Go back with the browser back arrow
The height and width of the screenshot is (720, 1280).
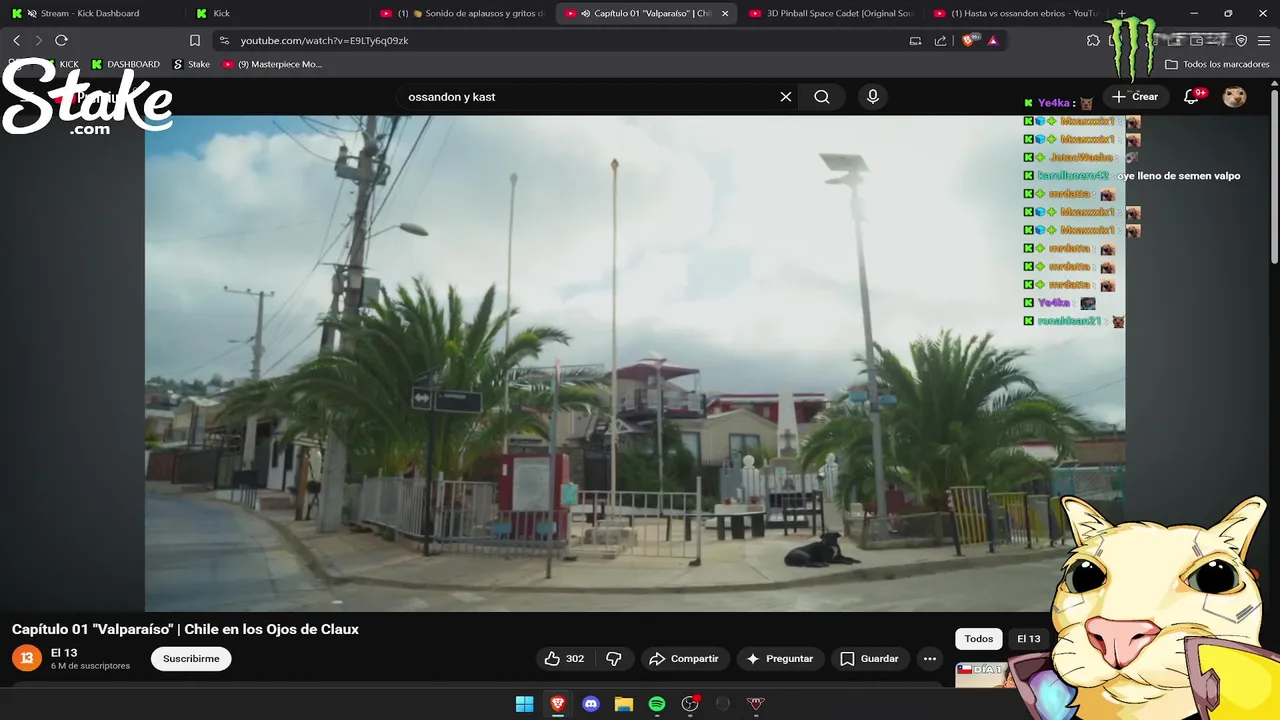tap(16, 40)
